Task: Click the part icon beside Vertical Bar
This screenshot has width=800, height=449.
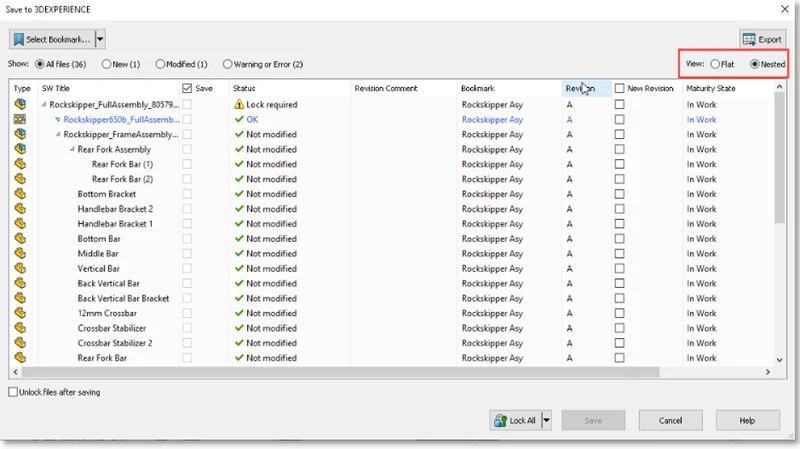Action: tap(19, 268)
